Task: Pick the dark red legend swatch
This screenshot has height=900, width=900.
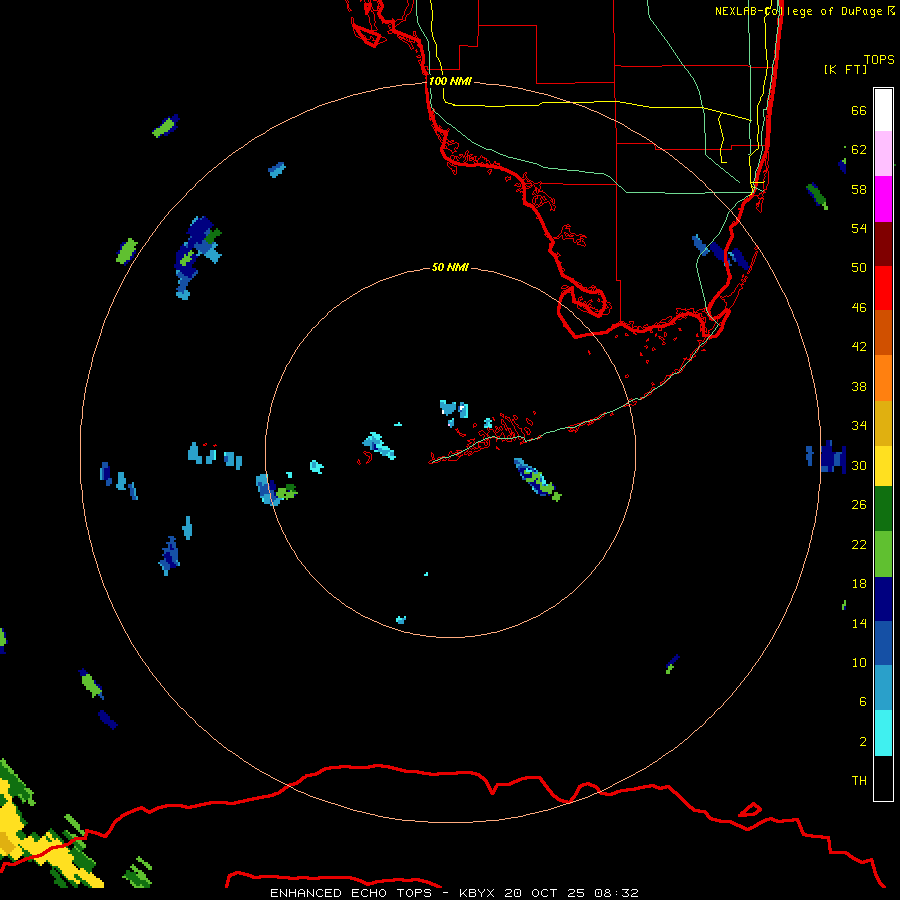Action: pos(883,243)
